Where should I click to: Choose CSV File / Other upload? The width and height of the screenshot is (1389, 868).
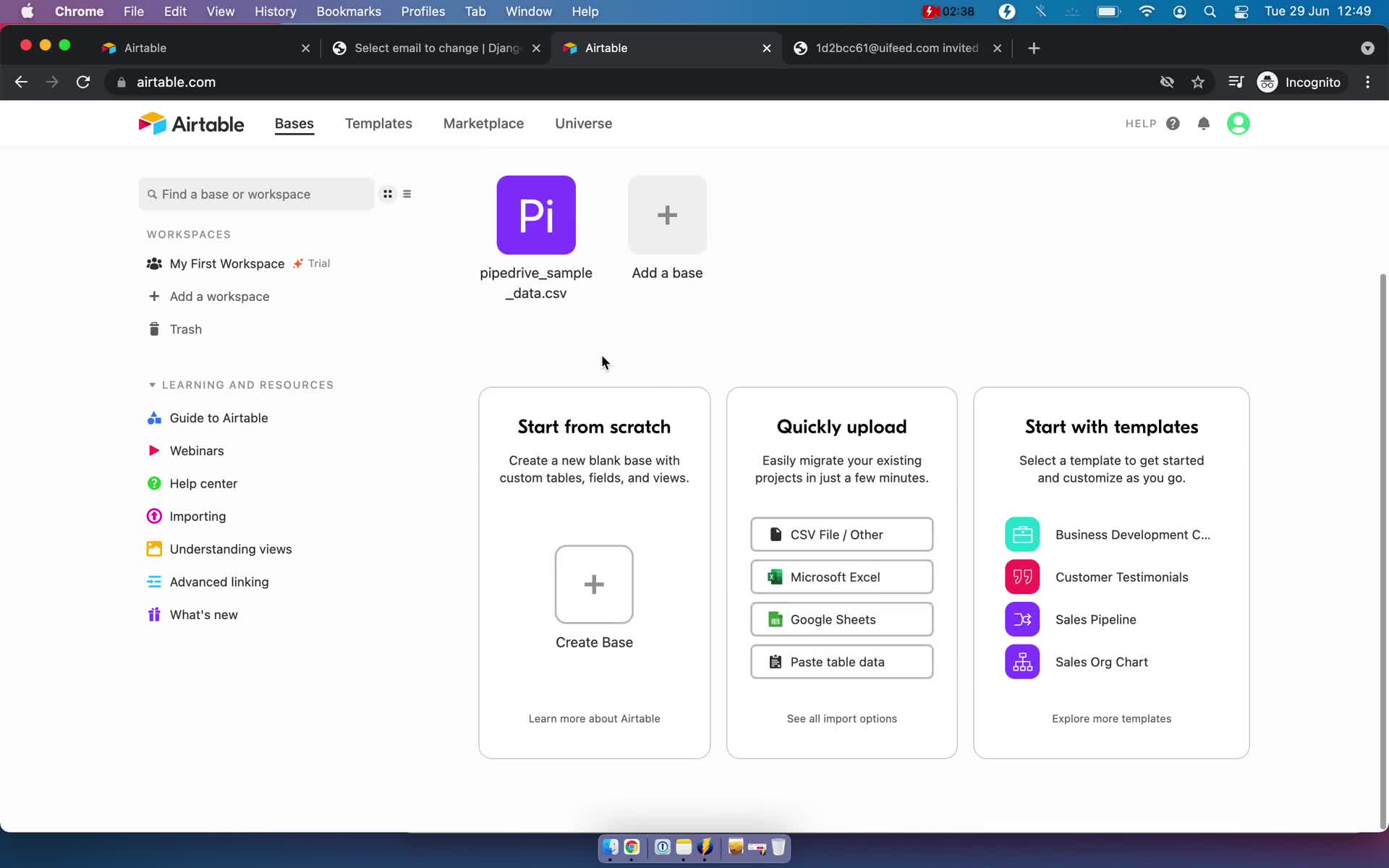click(841, 535)
